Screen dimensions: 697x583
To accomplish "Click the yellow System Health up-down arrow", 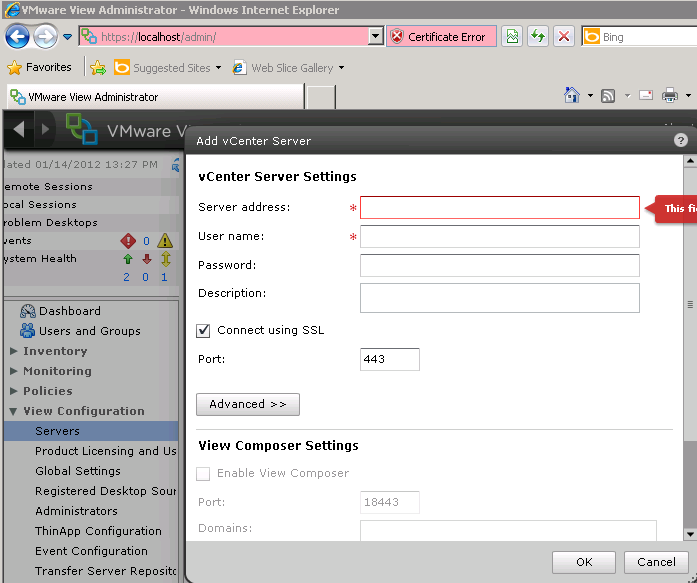I will coord(166,259).
